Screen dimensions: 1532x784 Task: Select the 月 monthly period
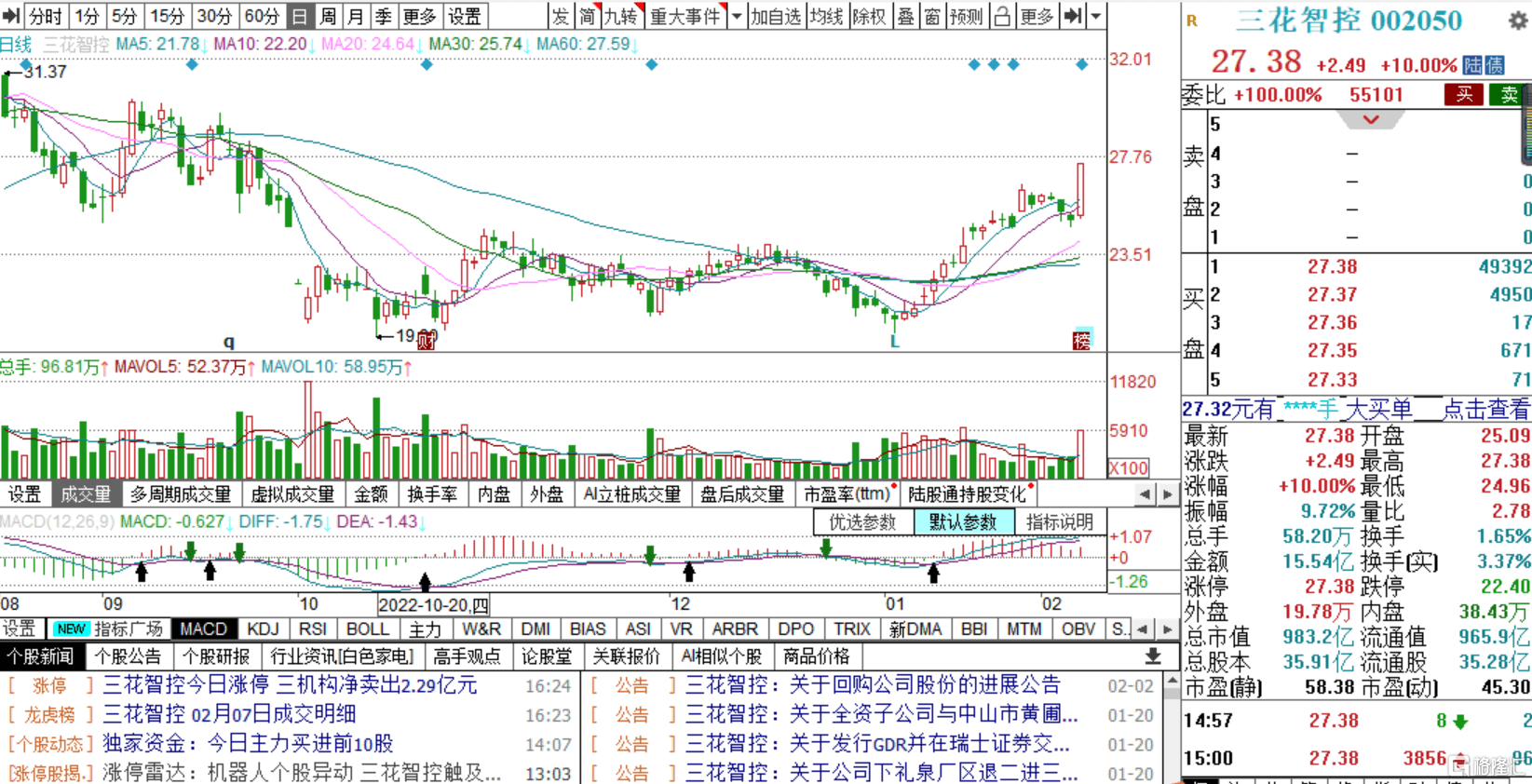coord(356,16)
